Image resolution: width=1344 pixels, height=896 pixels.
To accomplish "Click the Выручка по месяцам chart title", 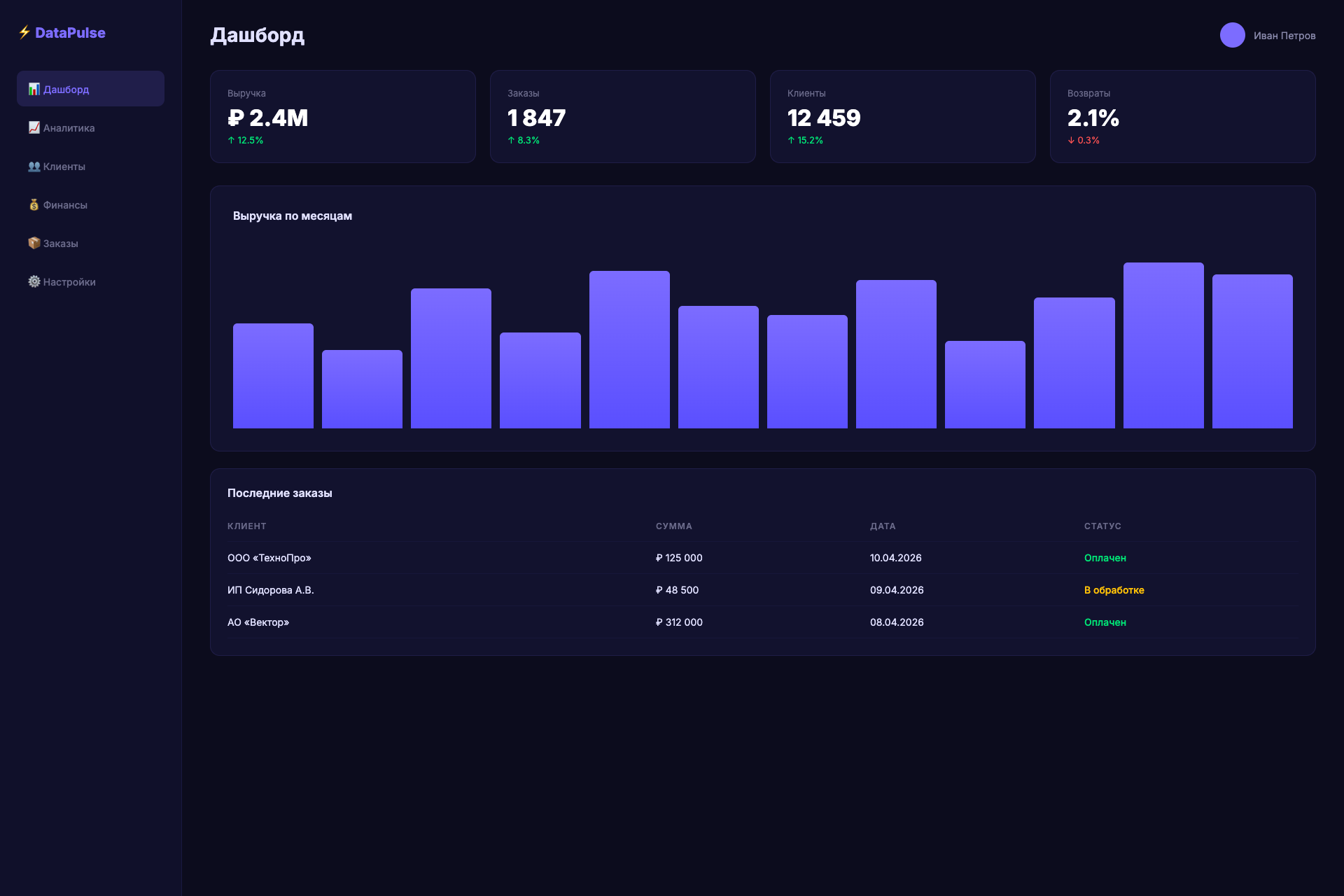I will pos(292,216).
